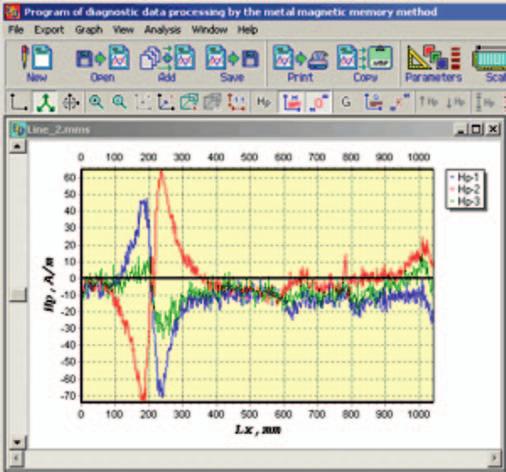
Task: Click the up-arrow Hp button
Action: pyautogui.click(x=428, y=102)
